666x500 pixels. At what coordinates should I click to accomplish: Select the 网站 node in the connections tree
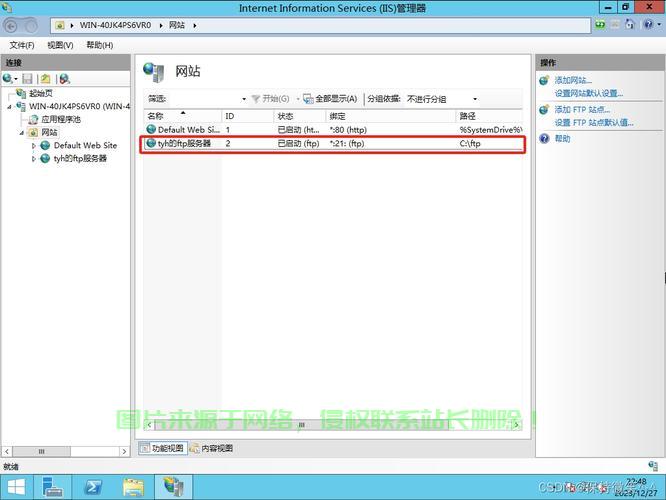point(49,133)
